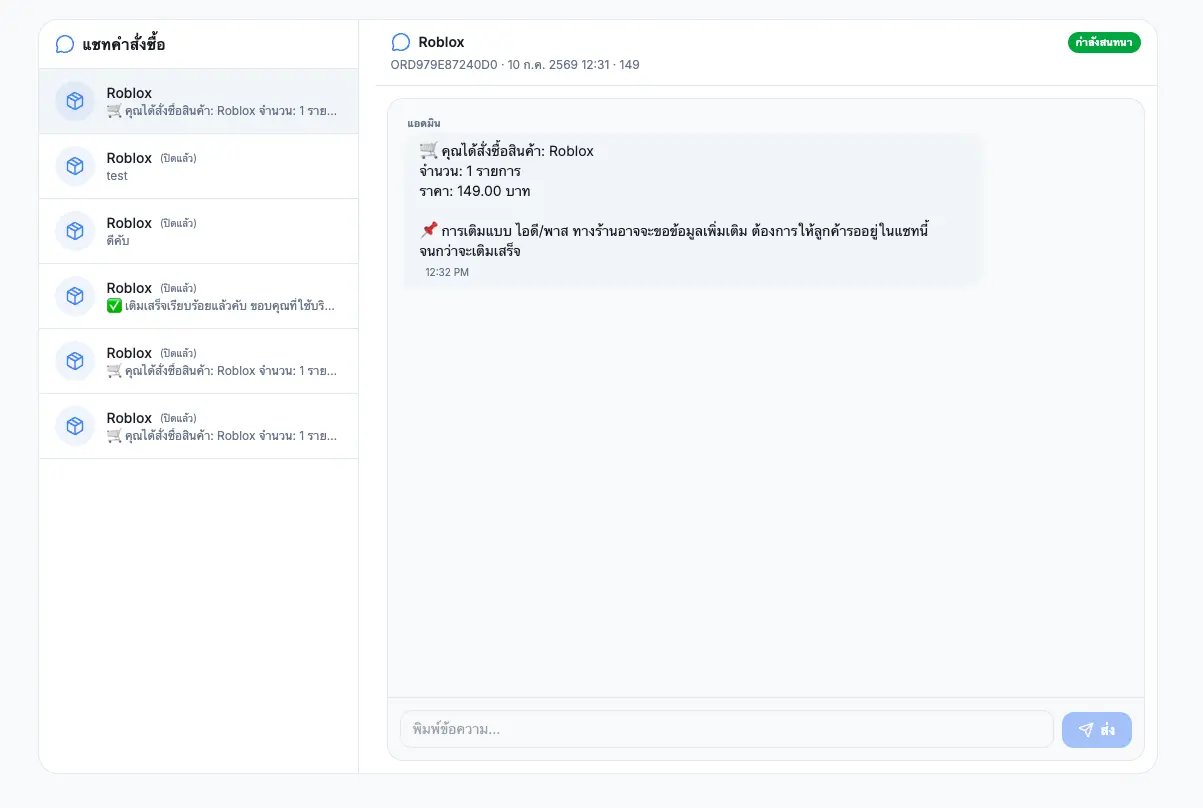Click the 12:32 PM message timestamp

pos(447,272)
